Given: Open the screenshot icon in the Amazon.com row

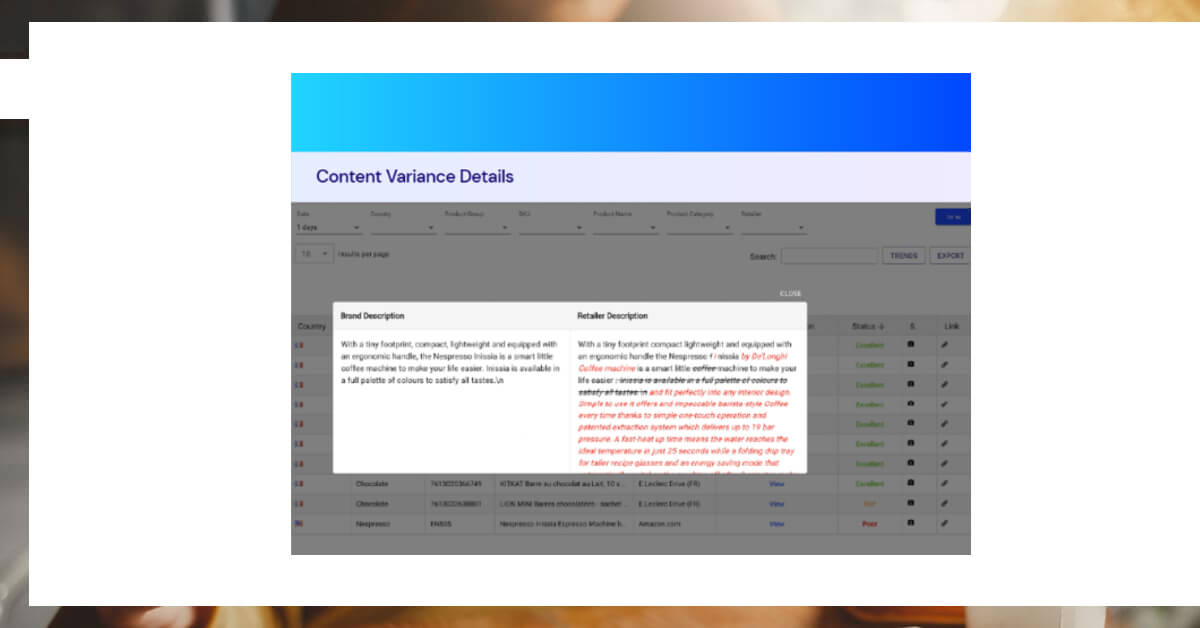Looking at the screenshot, I should click(x=910, y=523).
